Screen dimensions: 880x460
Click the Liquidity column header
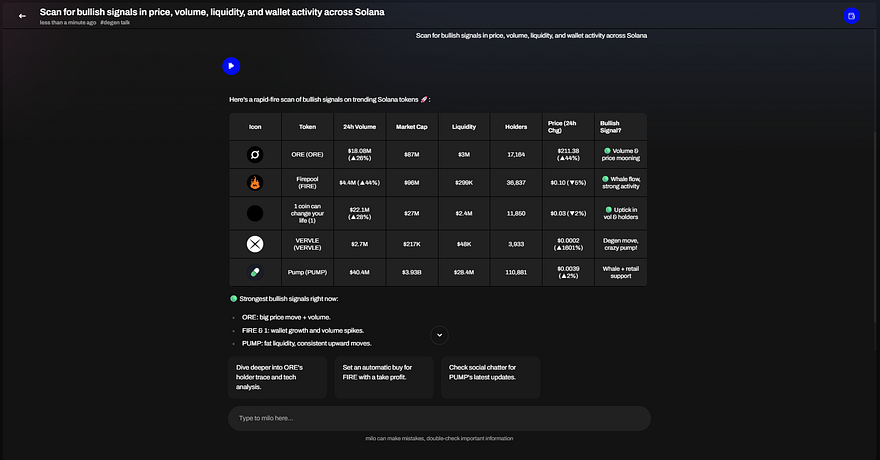point(464,127)
